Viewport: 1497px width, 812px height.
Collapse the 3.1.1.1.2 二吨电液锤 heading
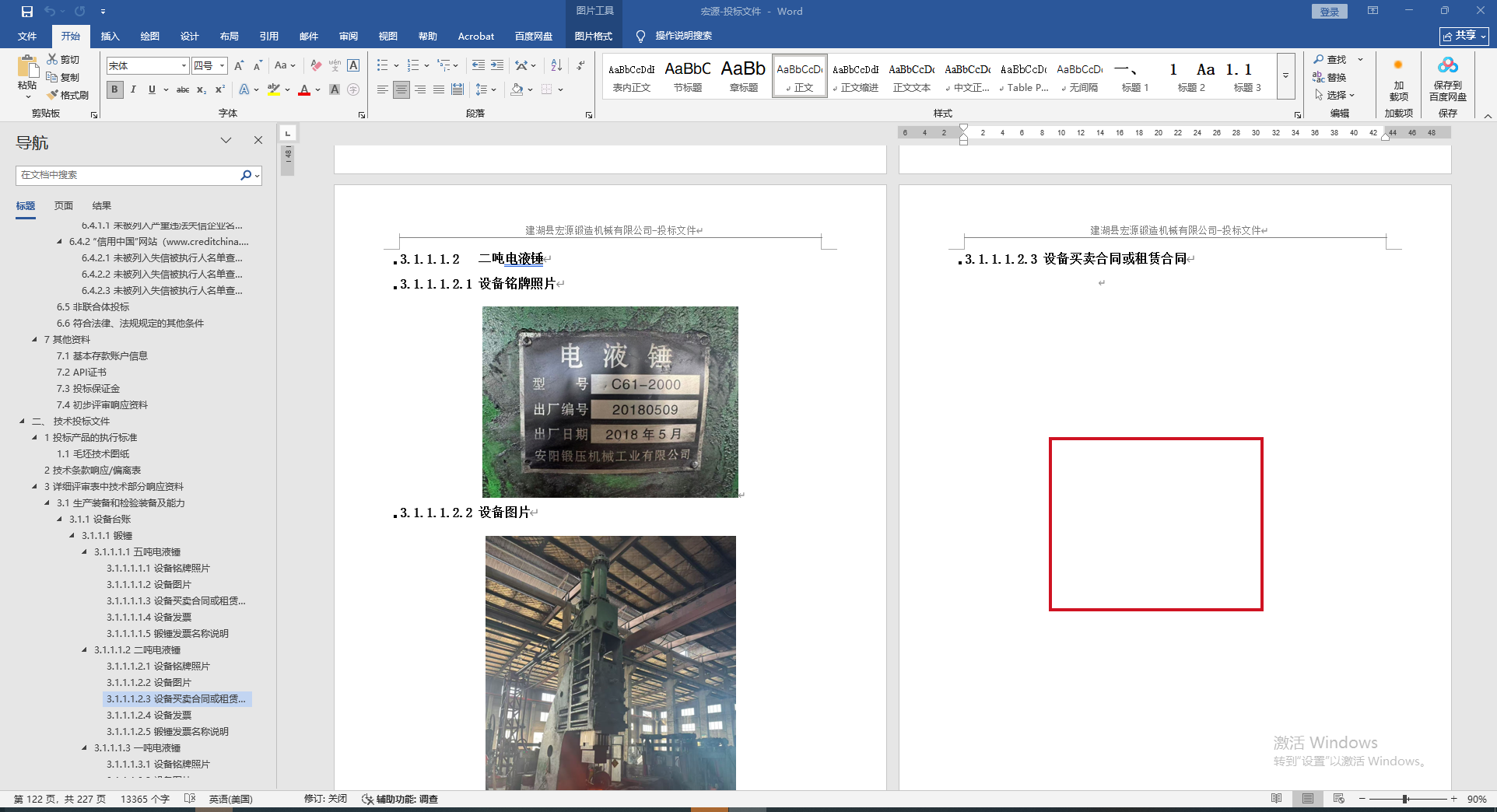click(85, 649)
